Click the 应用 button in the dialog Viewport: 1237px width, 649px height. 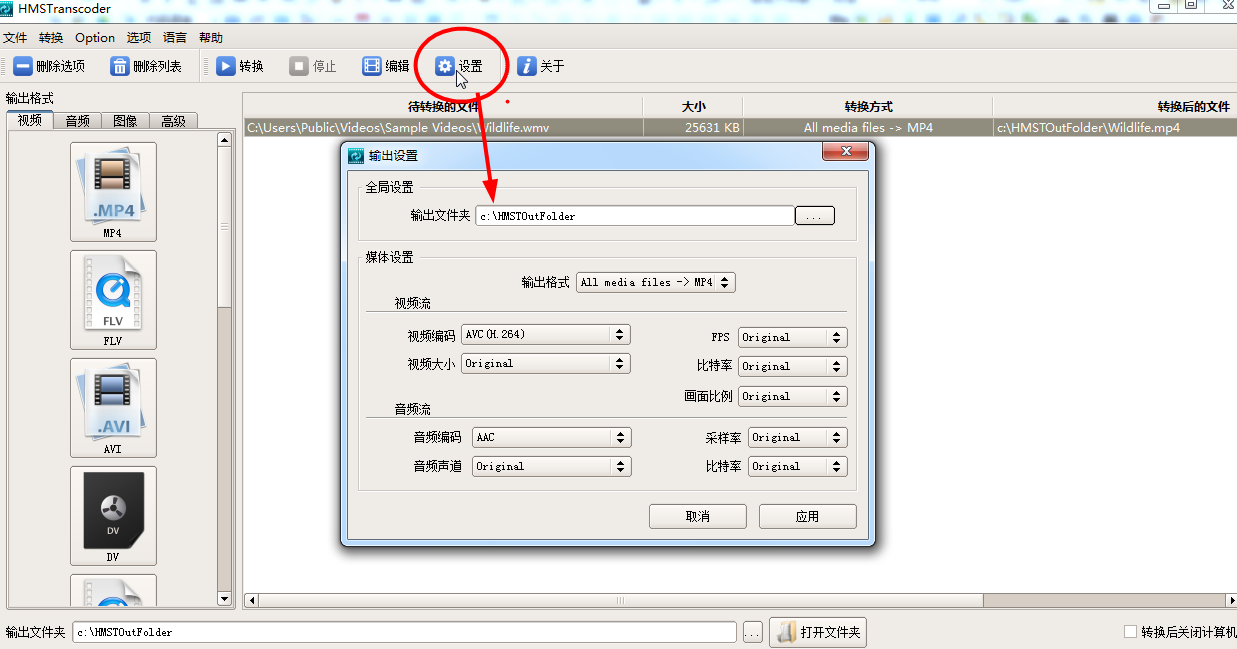click(808, 516)
